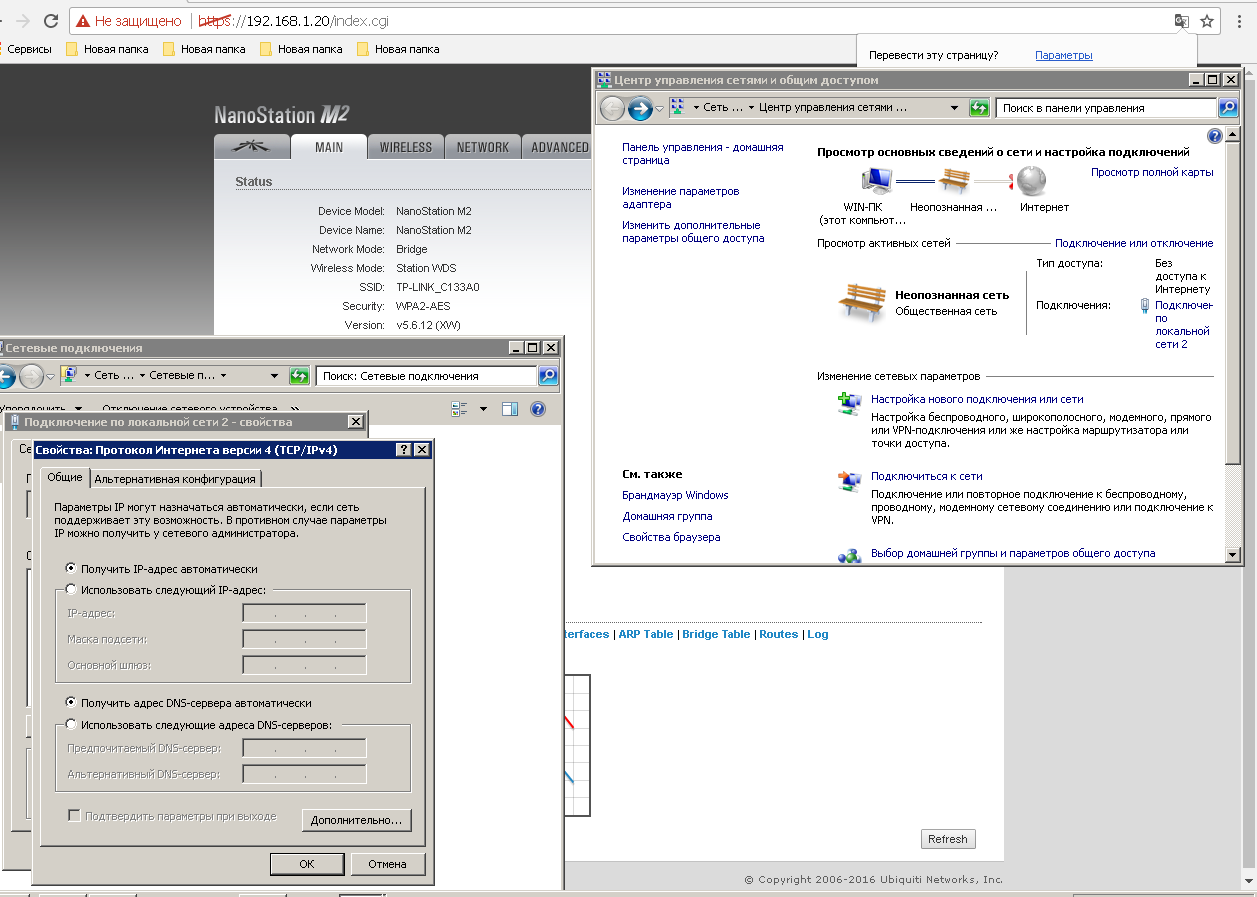The width and height of the screenshot is (1257, 897).
Task: Click the Chrome translate page icon
Action: 1182,21
